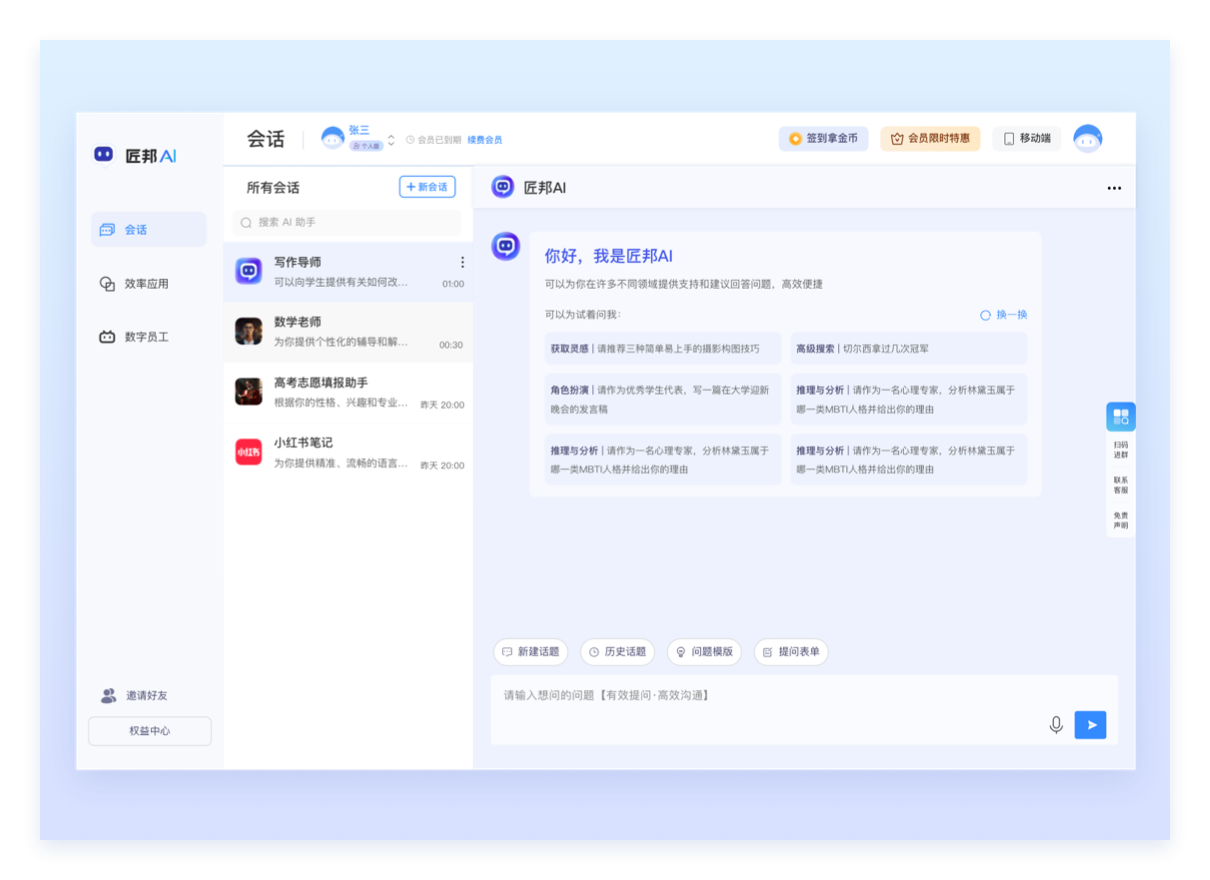Image resolution: width=1210 pixels, height=880 pixels.
Task: Open the 历史话题 history topics button
Action: point(617,652)
